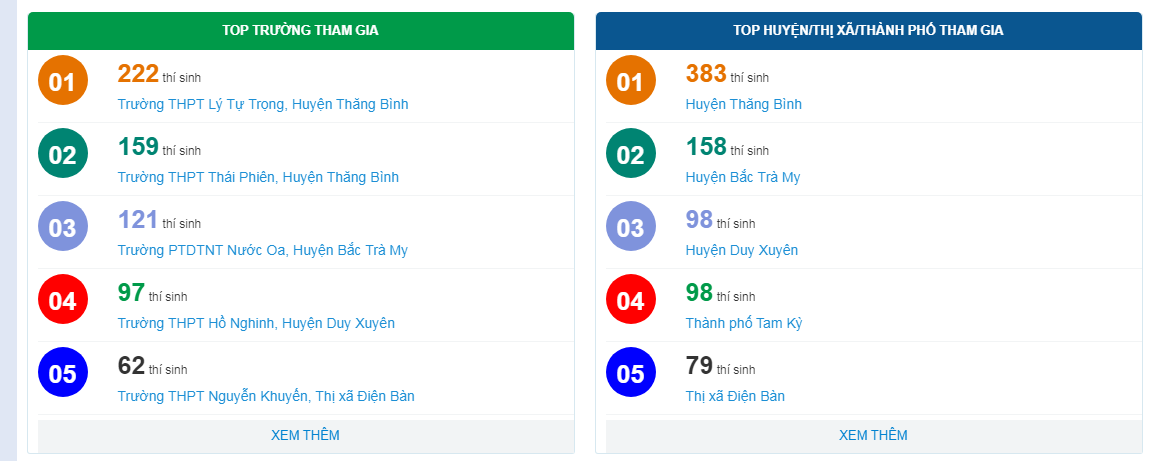Select Huyện Thăng Bình in districts list
1155x461 pixels.
tap(744, 104)
